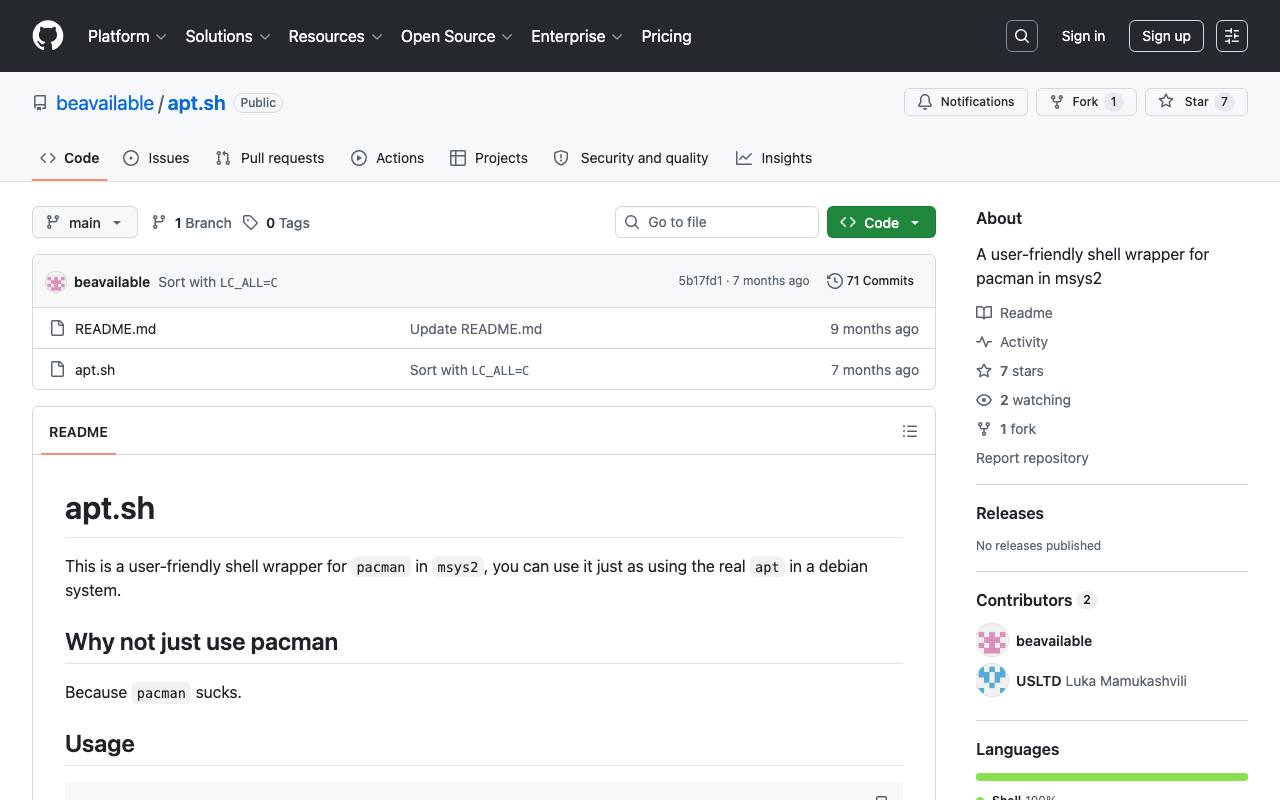Open the apt.sh row's commit message link
The height and width of the screenshot is (800, 1280).
[469, 370]
